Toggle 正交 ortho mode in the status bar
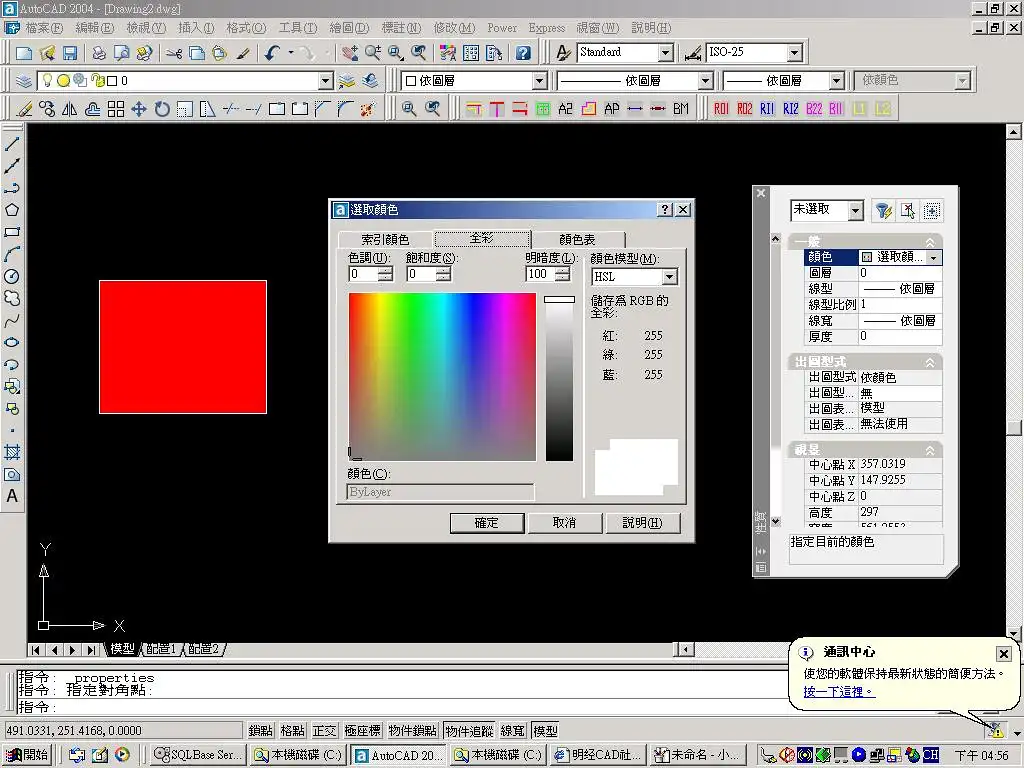The width and height of the screenshot is (1024, 768). pyautogui.click(x=325, y=731)
